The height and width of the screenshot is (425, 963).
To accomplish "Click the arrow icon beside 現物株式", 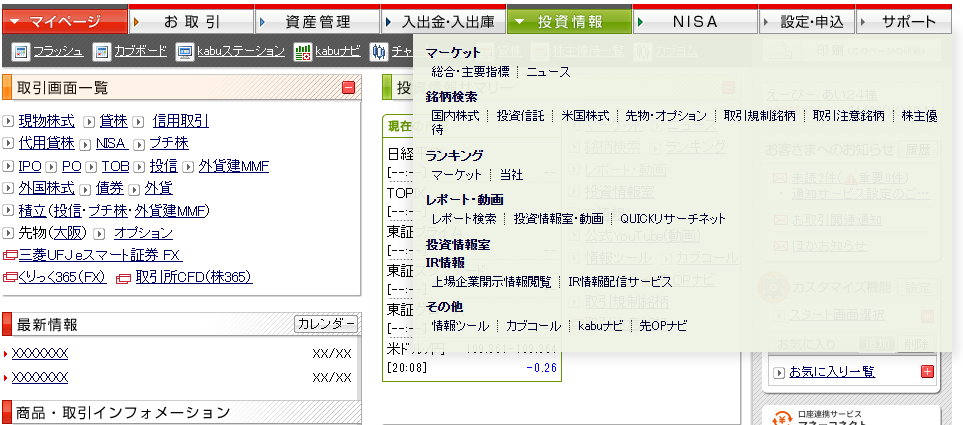I will click(x=8, y=121).
